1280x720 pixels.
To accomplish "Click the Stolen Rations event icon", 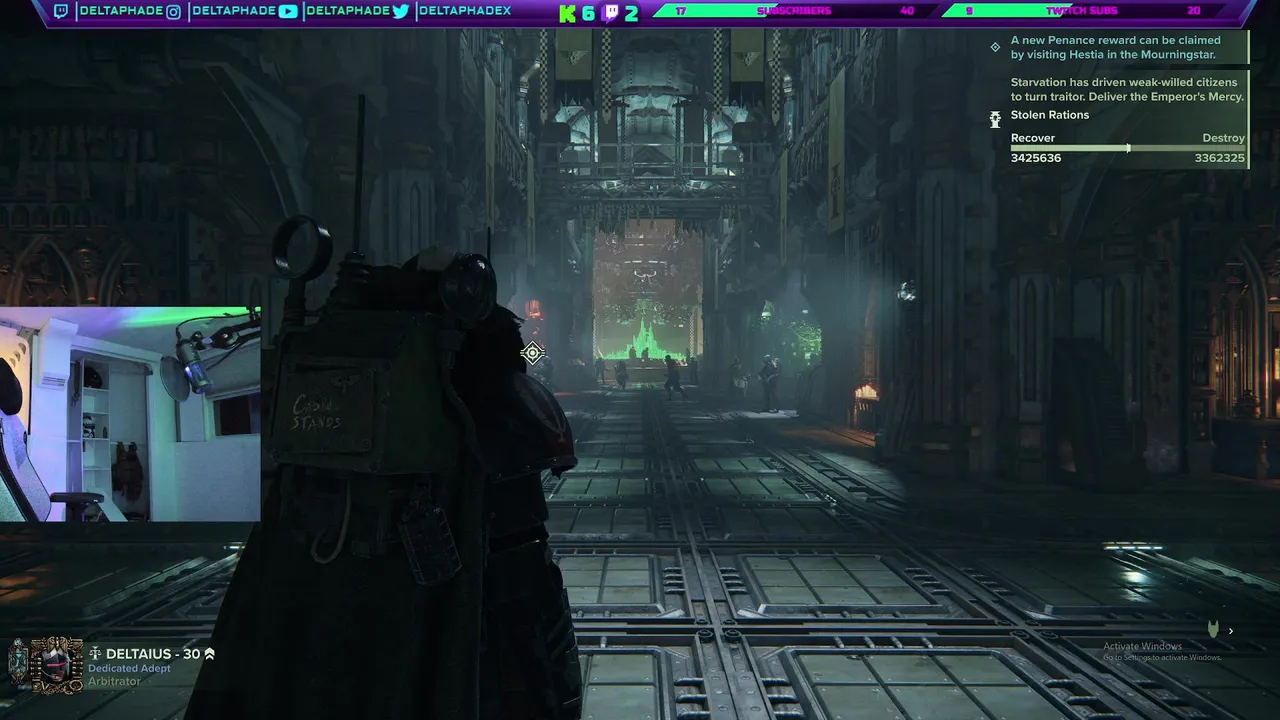I will coord(995,119).
